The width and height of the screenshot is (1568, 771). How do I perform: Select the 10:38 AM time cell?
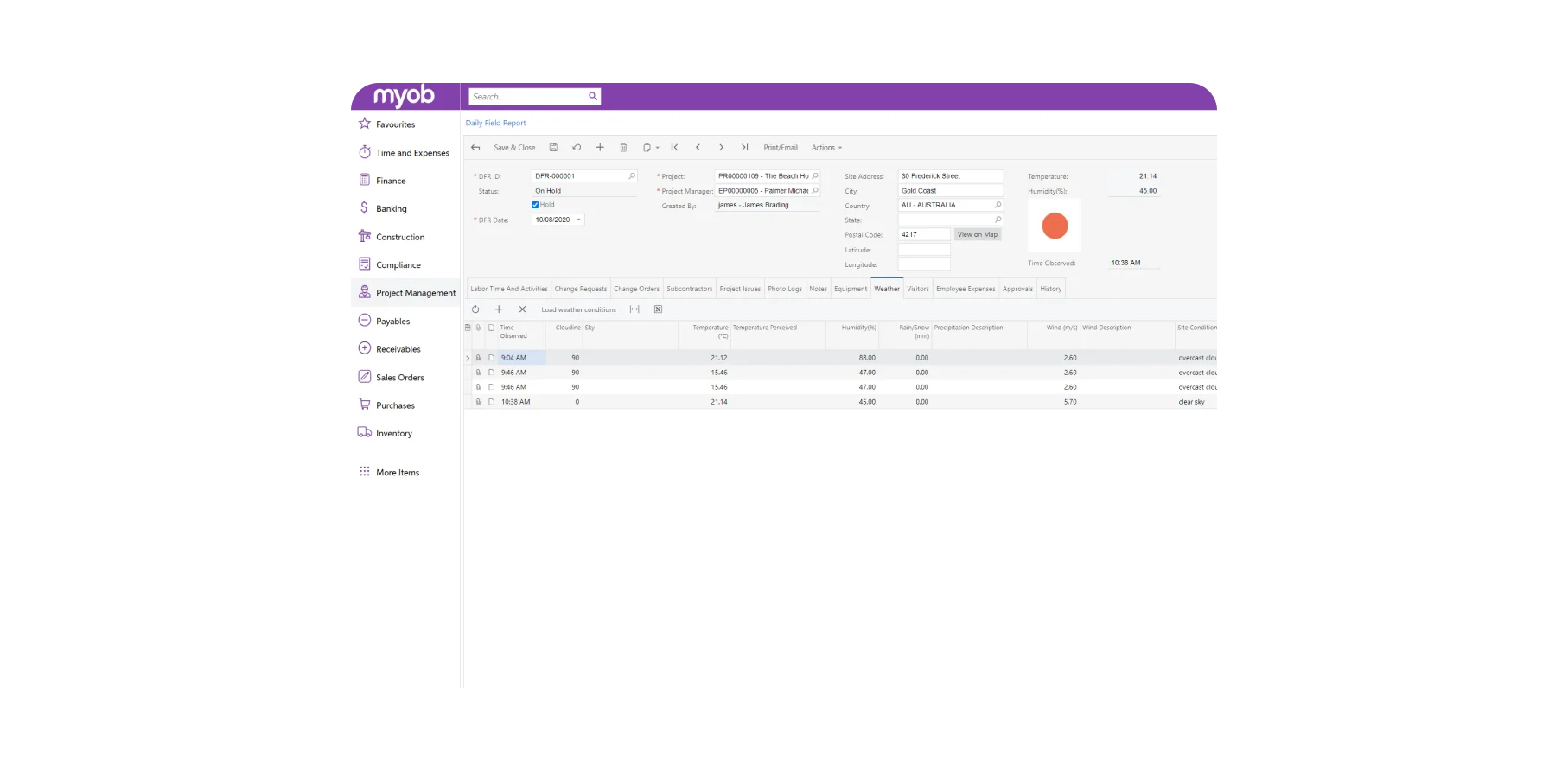tap(521, 402)
